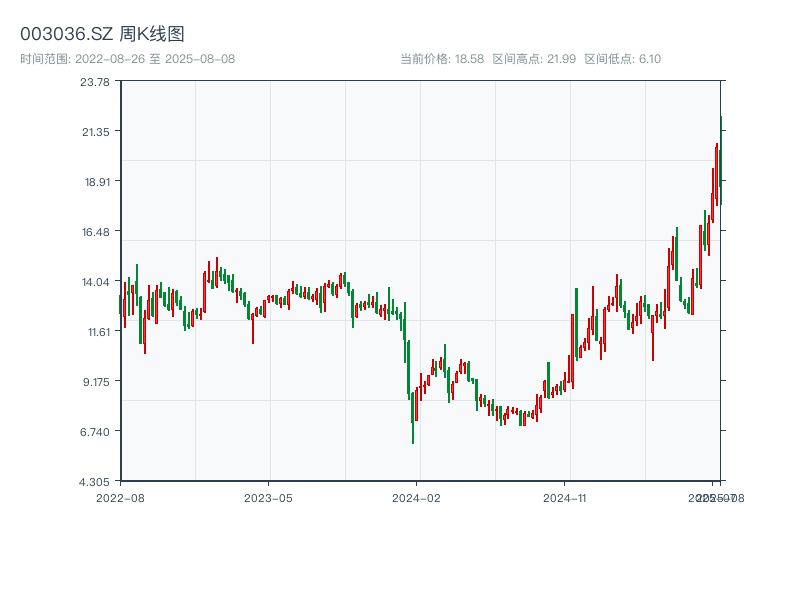The width and height of the screenshot is (800, 600).
Task: Click the 21.35 y-axis price label
Action: (95, 132)
